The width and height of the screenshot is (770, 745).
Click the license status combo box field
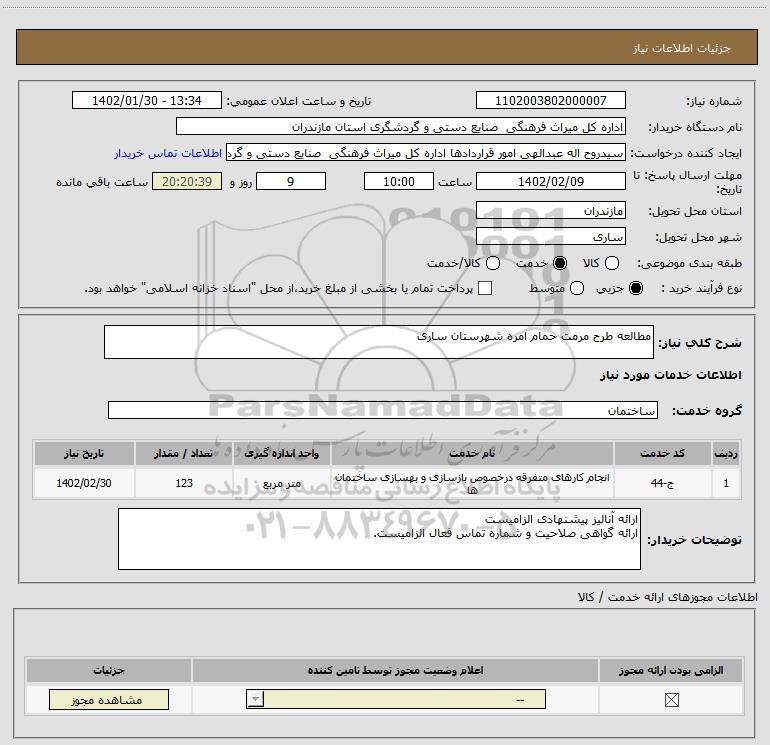[x=396, y=699]
